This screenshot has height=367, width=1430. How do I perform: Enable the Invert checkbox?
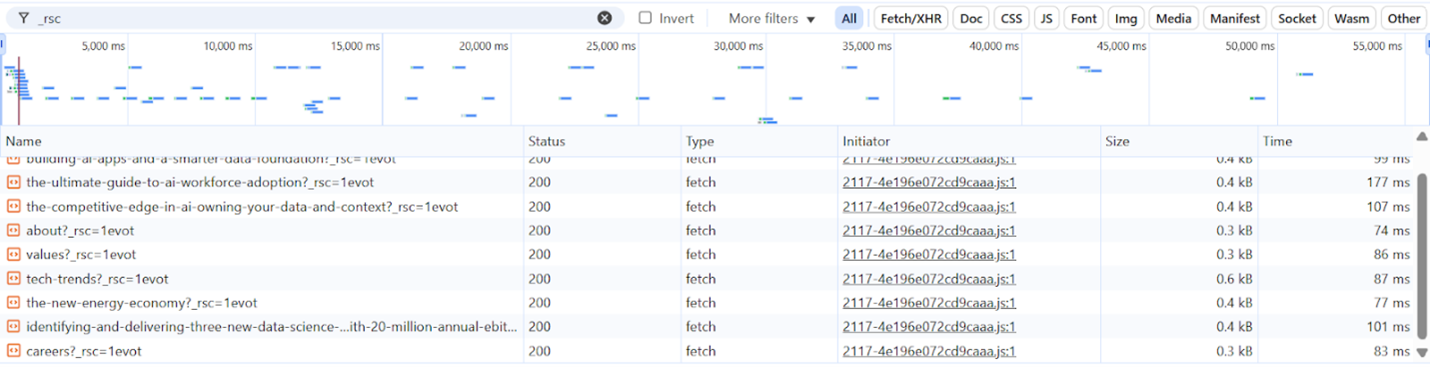pos(645,18)
